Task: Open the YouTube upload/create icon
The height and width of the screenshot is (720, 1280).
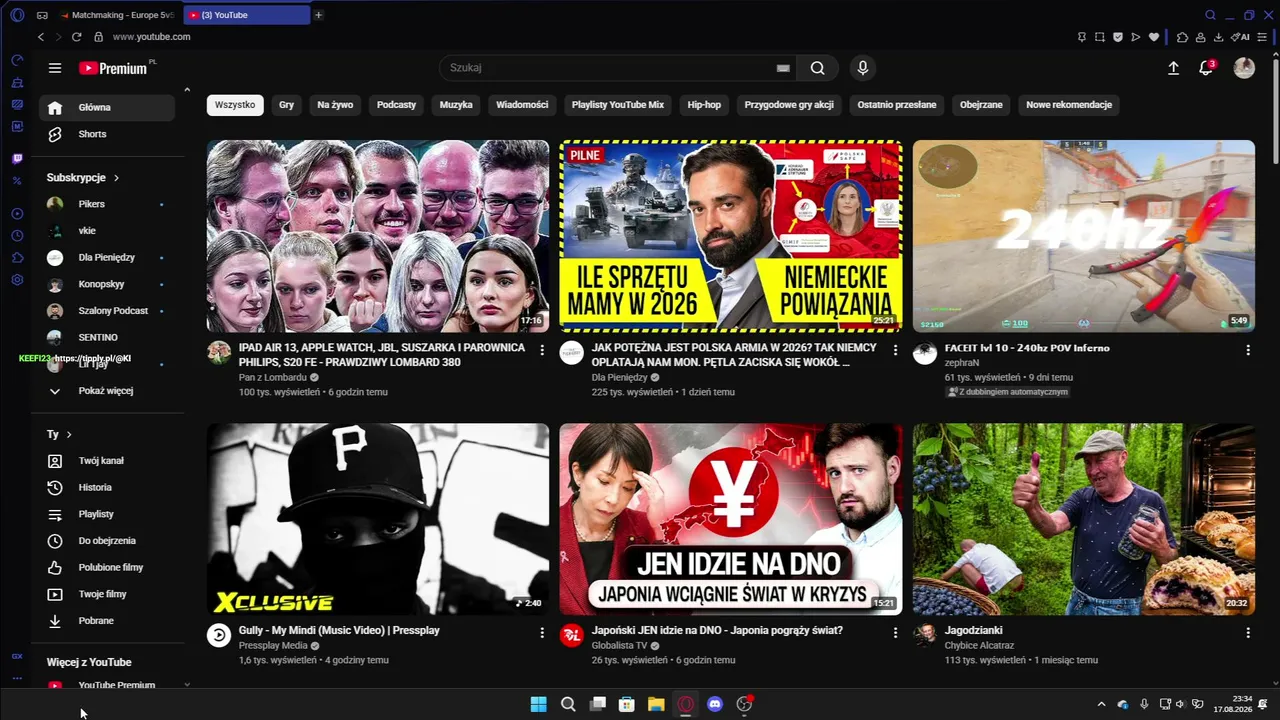Action: pos(1173,68)
